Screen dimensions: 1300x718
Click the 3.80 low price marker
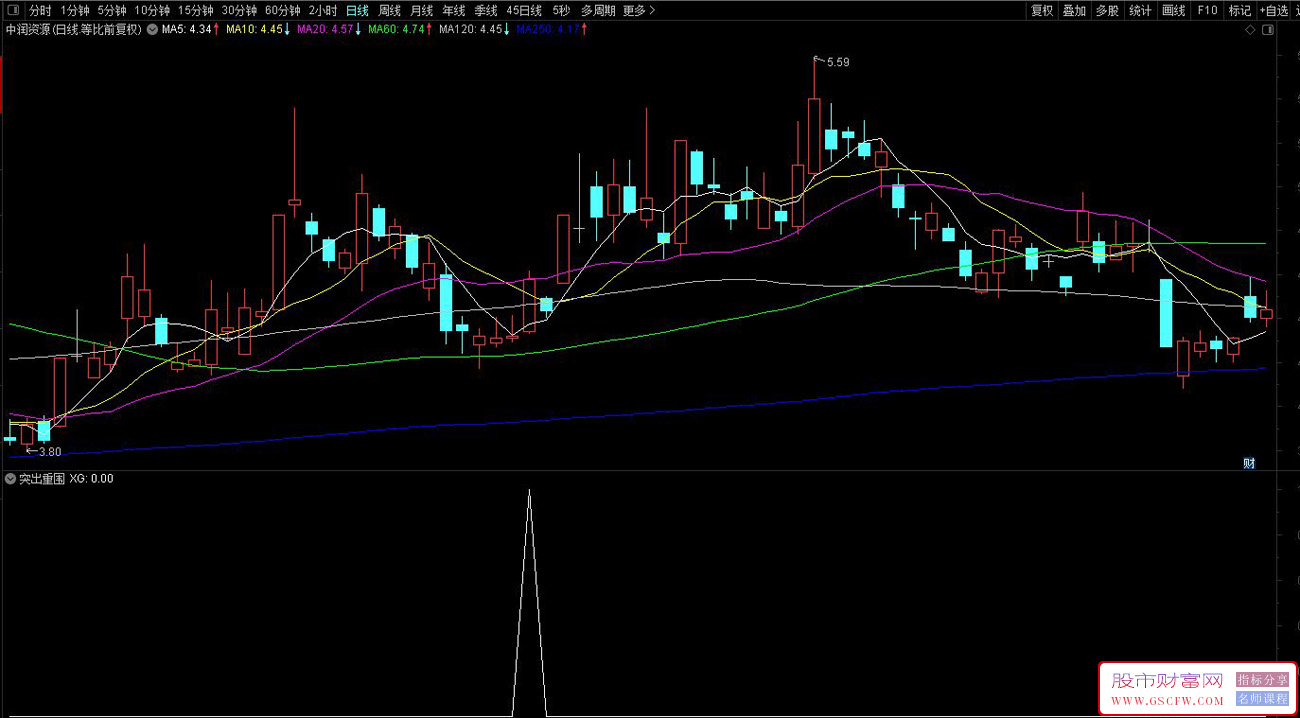(49, 452)
